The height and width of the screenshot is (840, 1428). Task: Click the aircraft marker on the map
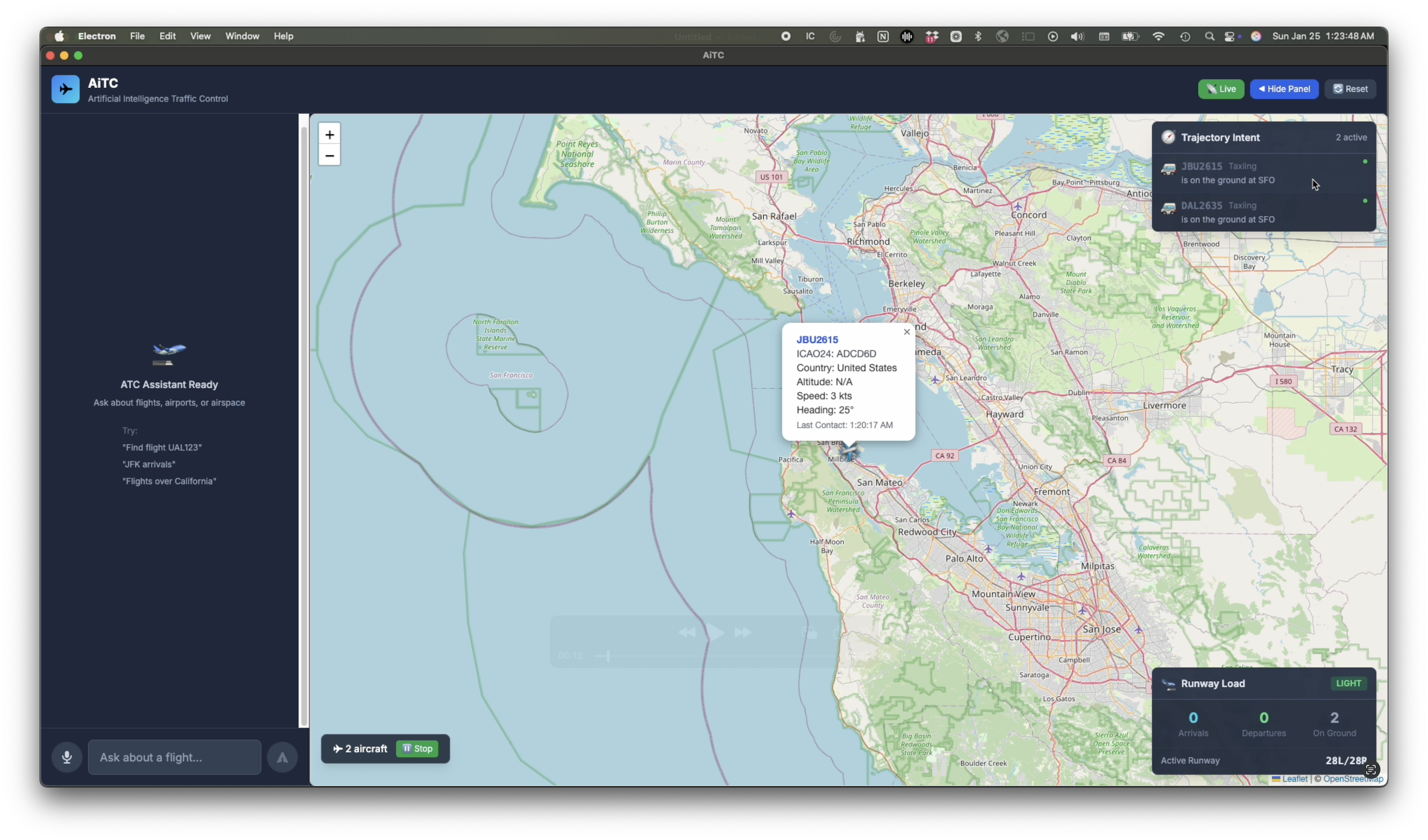[849, 451]
